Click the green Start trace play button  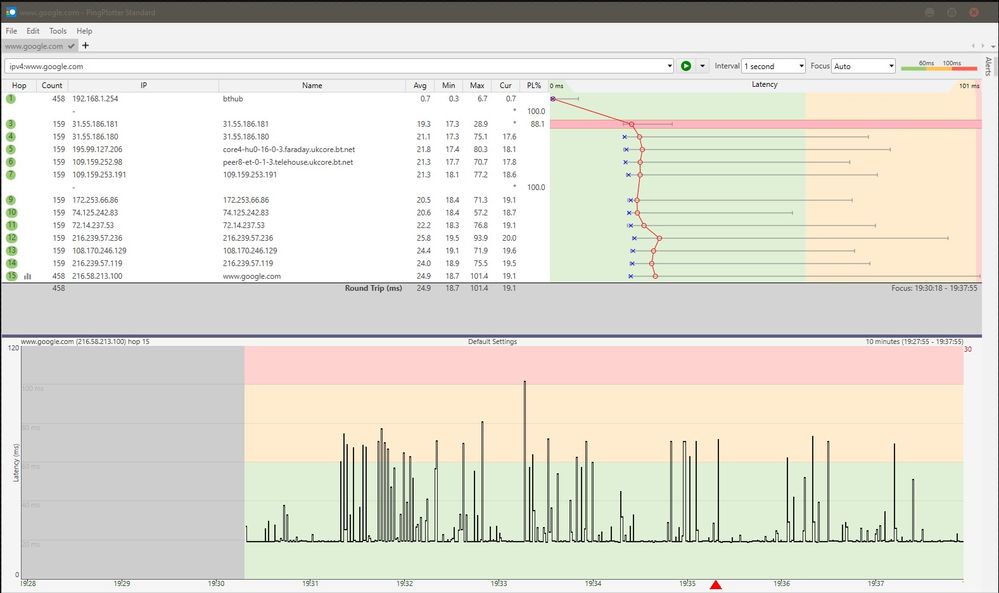[686, 66]
